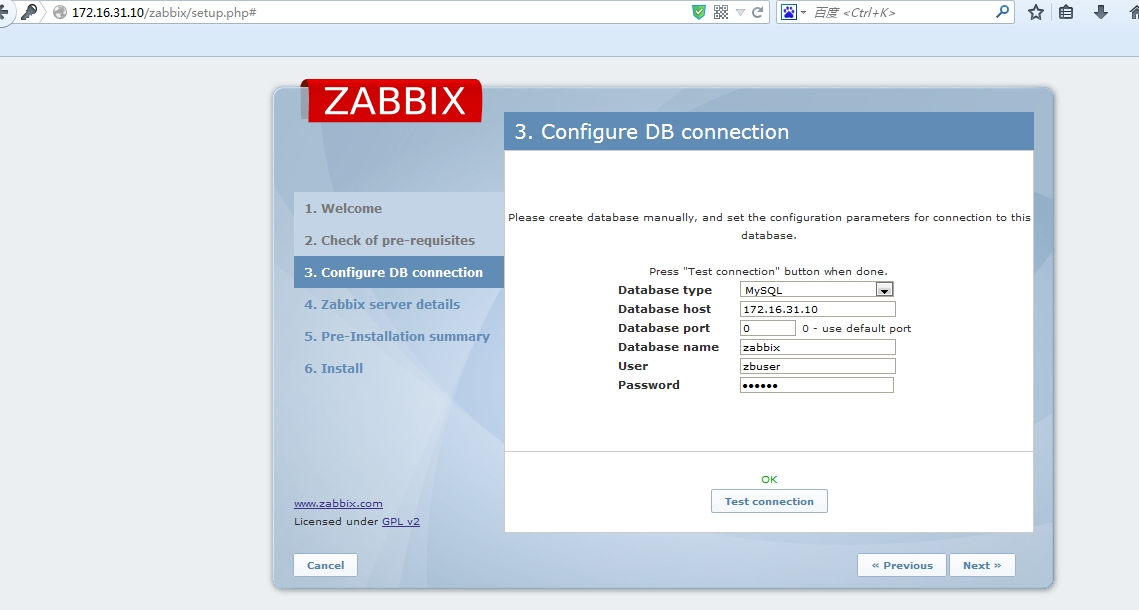Reload the page with the refresh icon
Image resolution: width=1139 pixels, height=610 pixels.
coord(757,14)
